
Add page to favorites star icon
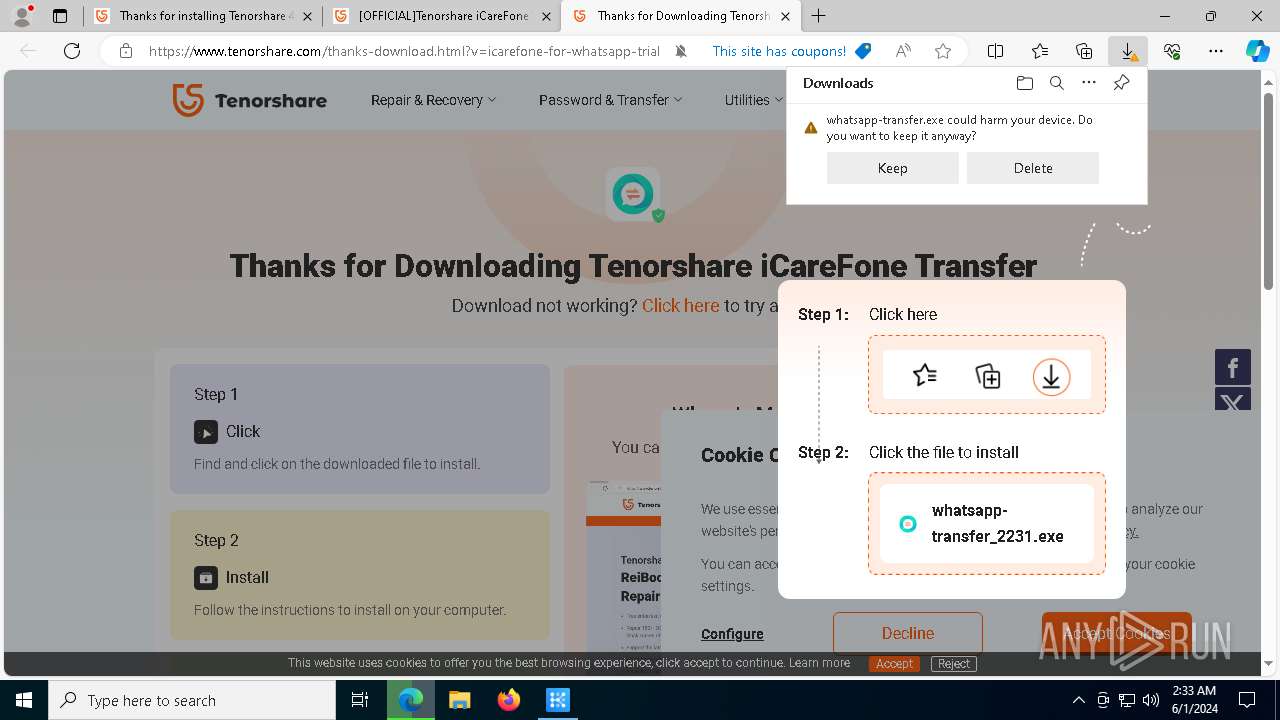click(x=942, y=51)
